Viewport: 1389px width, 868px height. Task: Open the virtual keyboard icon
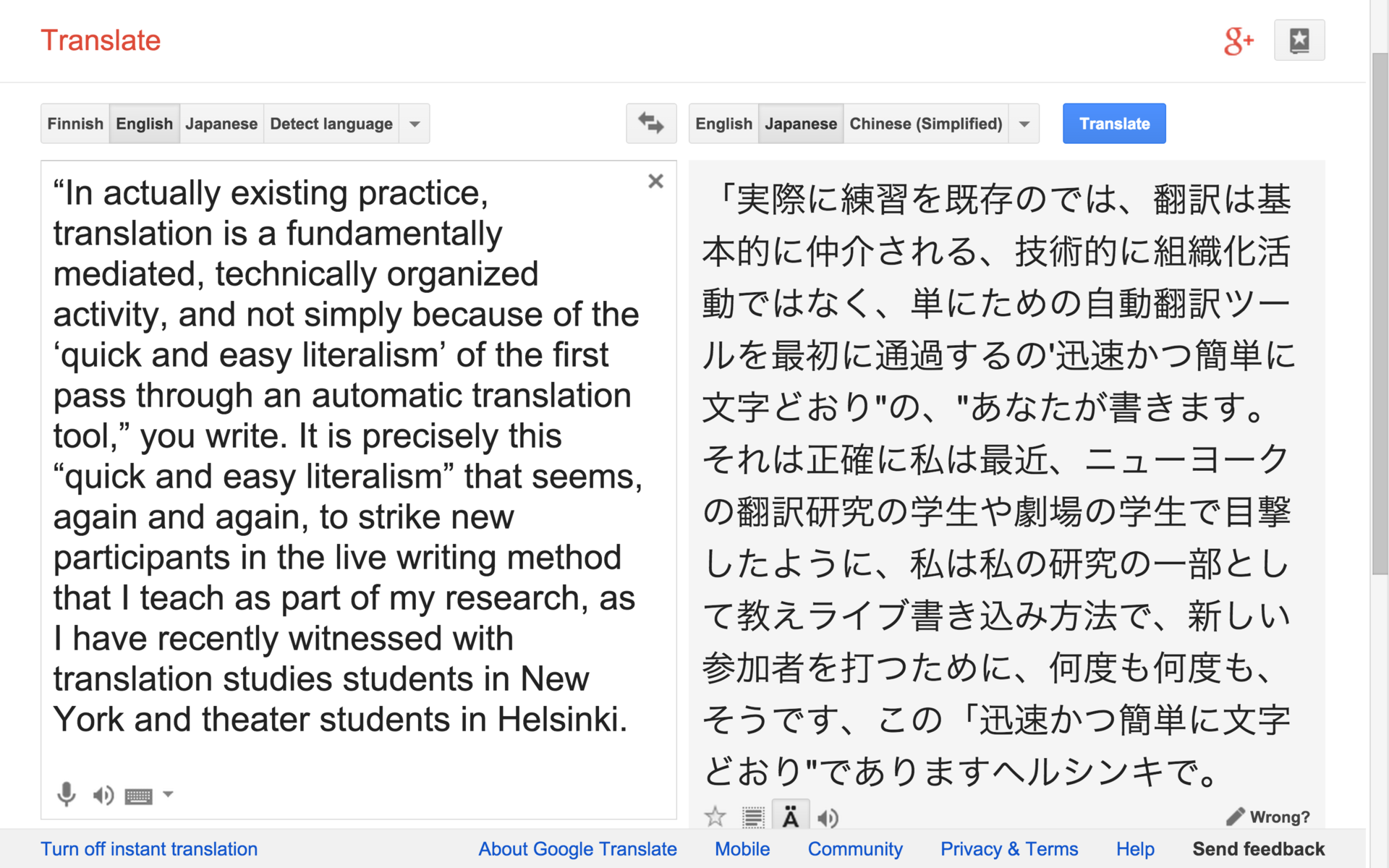point(138,796)
